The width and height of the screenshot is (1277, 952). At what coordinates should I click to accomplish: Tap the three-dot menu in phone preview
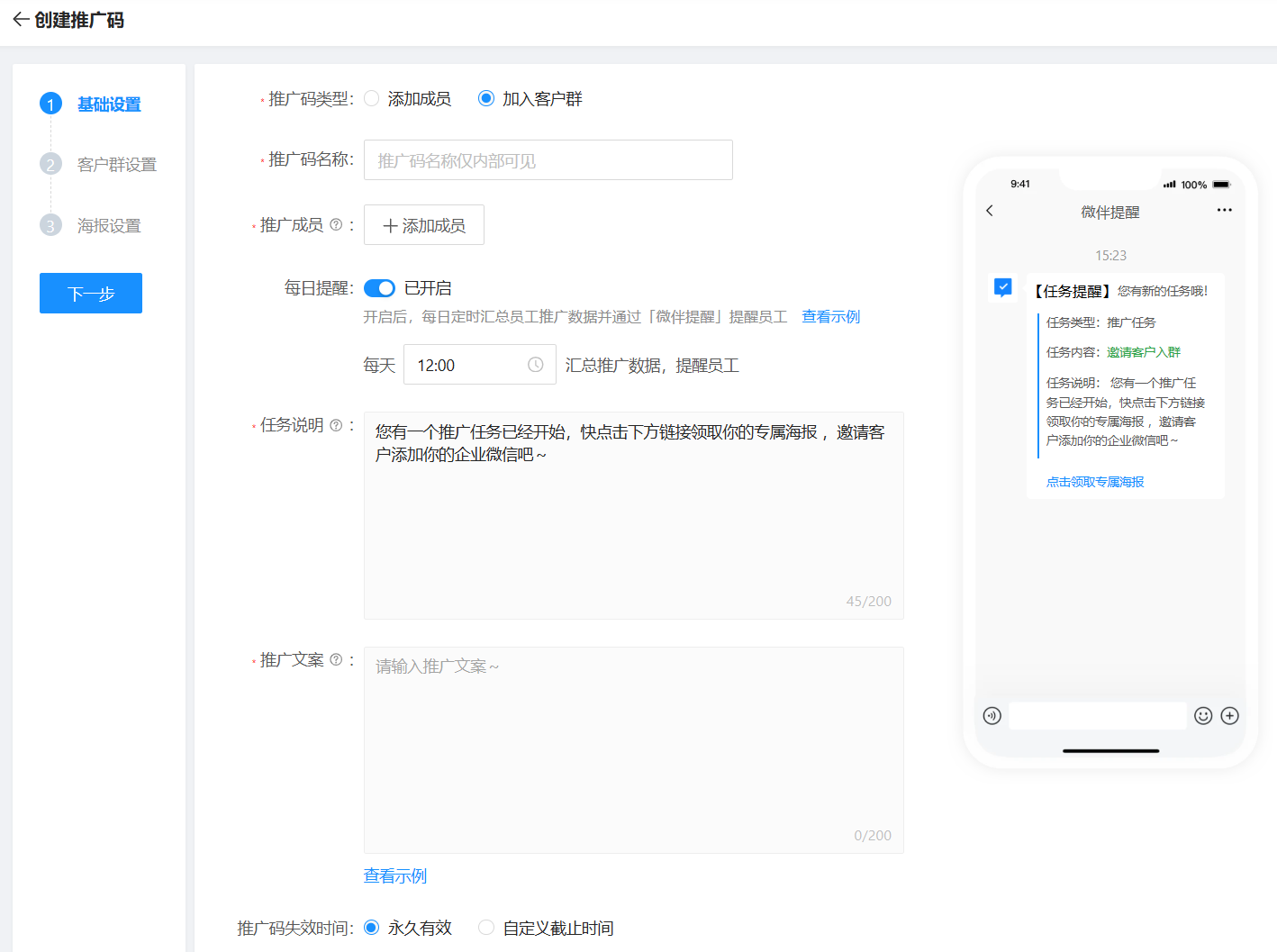(x=1224, y=210)
